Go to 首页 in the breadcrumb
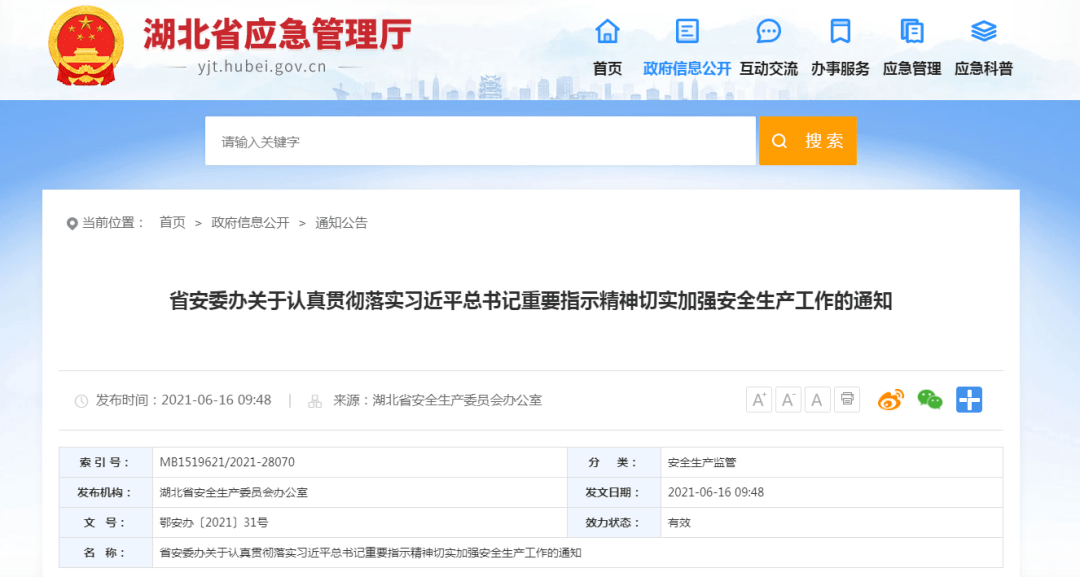This screenshot has width=1080, height=577. pyautogui.click(x=172, y=223)
